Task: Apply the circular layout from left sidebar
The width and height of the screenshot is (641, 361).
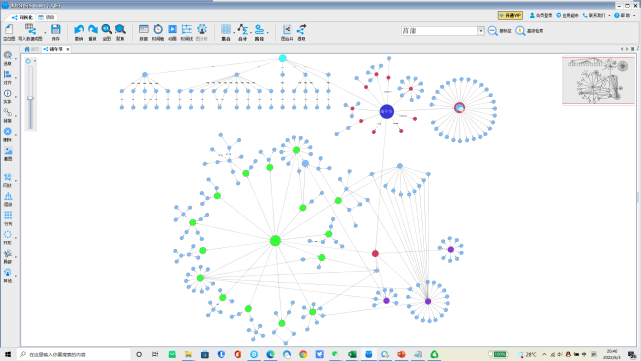Action: point(7,235)
